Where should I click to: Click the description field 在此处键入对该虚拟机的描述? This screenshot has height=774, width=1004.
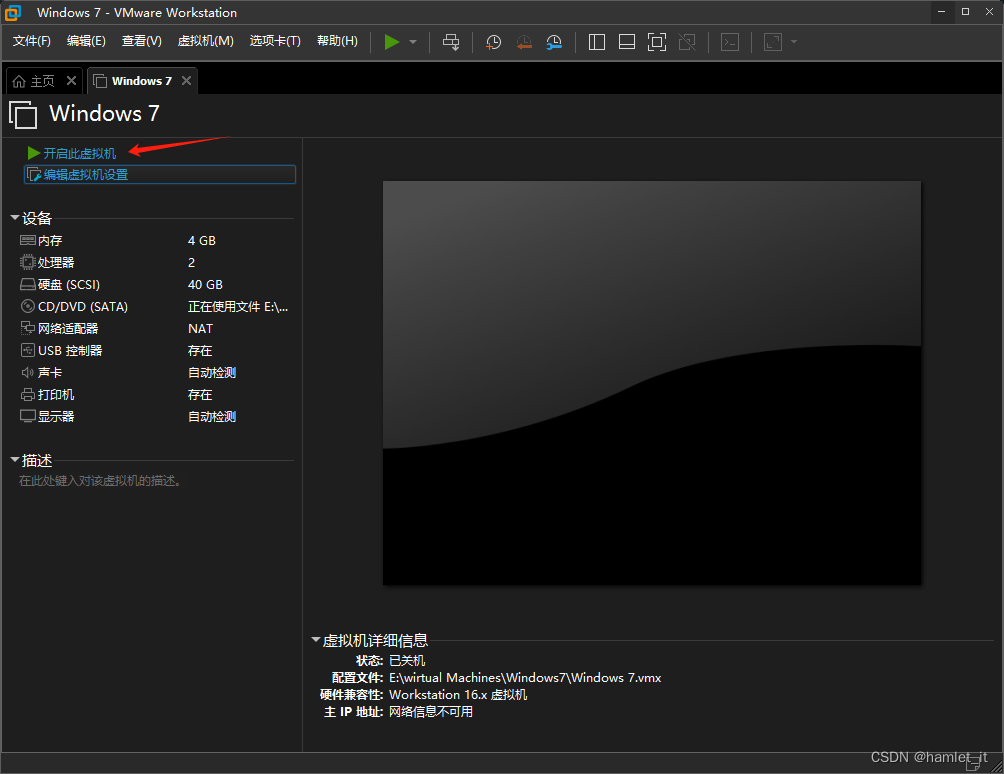(x=101, y=481)
